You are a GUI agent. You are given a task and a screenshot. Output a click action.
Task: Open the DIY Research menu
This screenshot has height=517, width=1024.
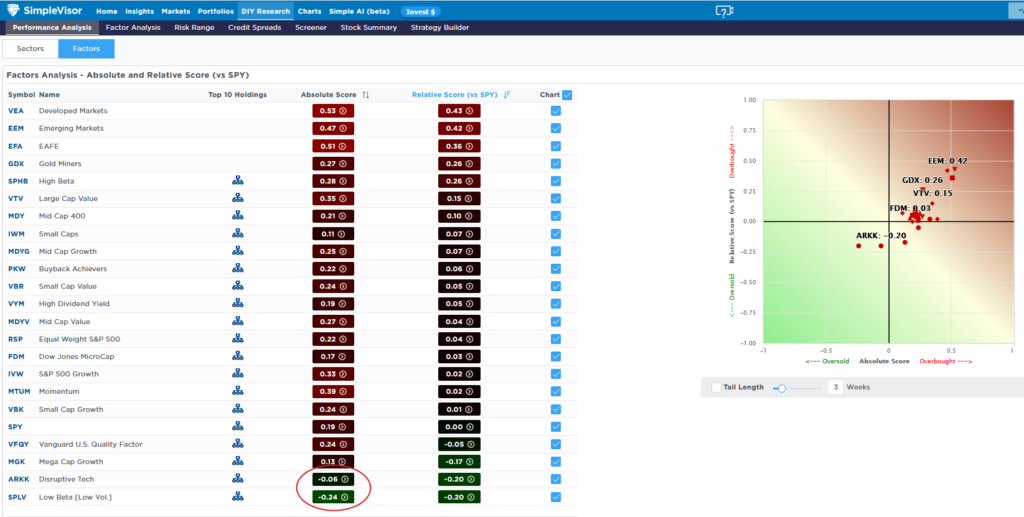[265, 11]
